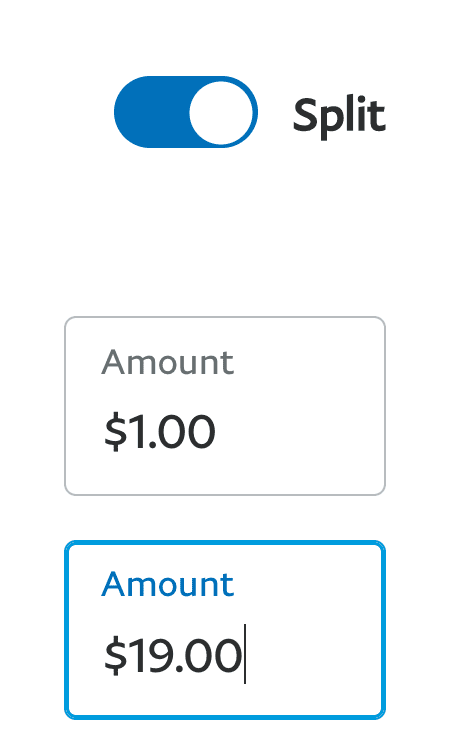Click the blue track of the Split toggle
This screenshot has width=450, height=754.
[151, 112]
